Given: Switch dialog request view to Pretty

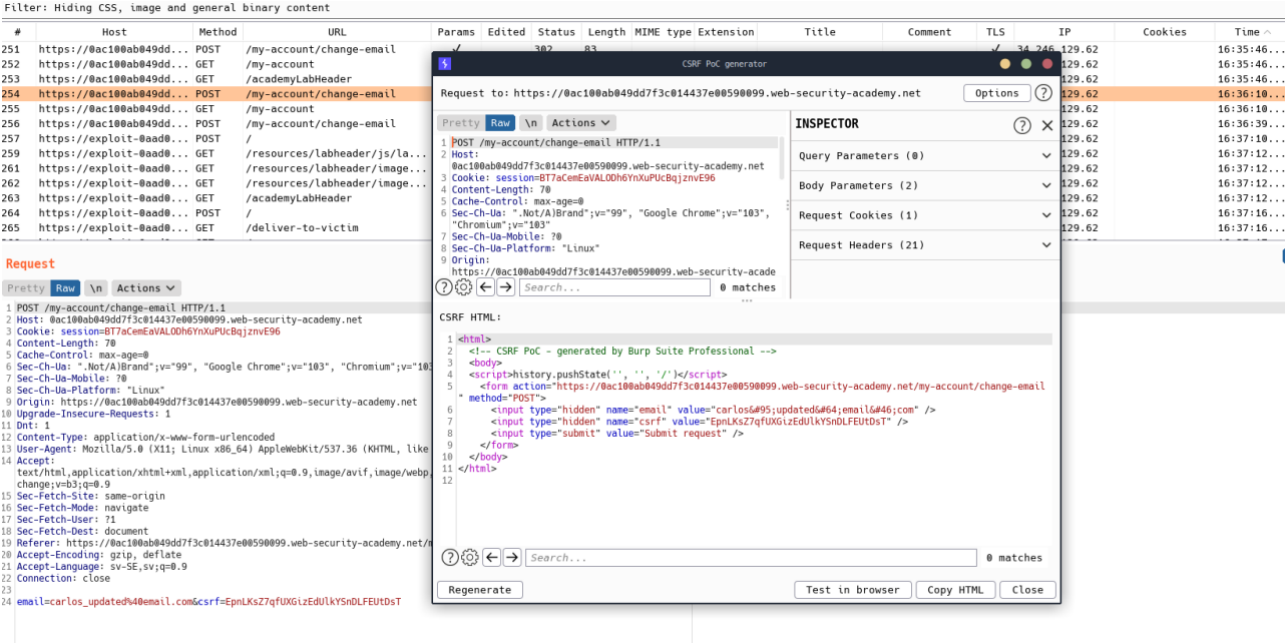Looking at the screenshot, I should [x=461, y=123].
